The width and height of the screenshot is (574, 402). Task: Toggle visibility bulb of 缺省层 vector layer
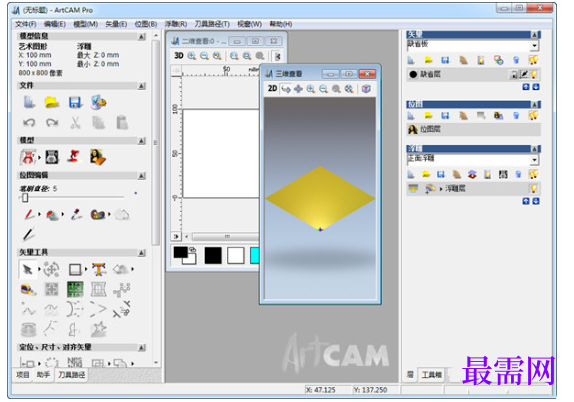[x=534, y=74]
